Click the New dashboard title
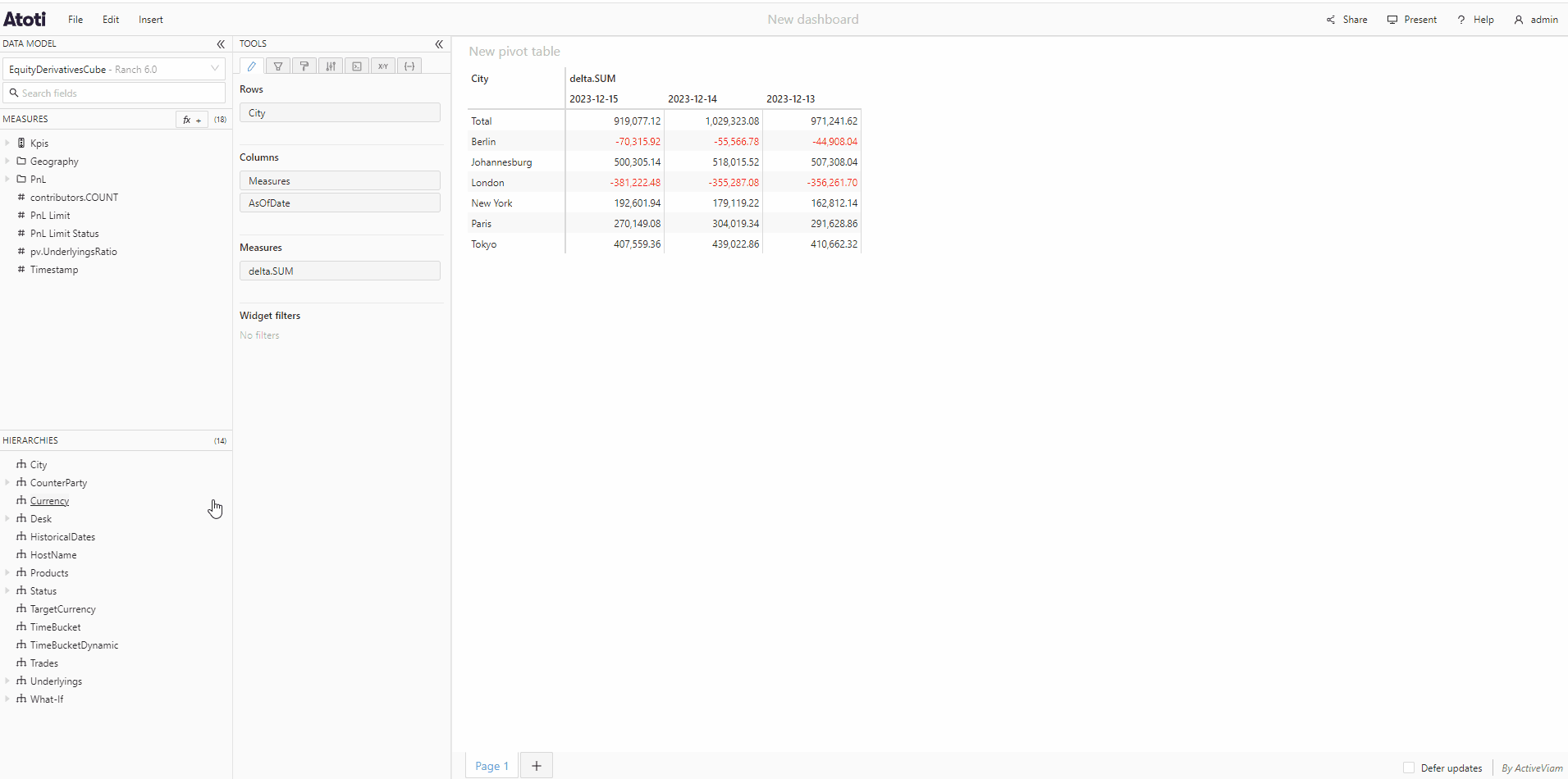Screen dimensions: 1568x779 [813, 20]
